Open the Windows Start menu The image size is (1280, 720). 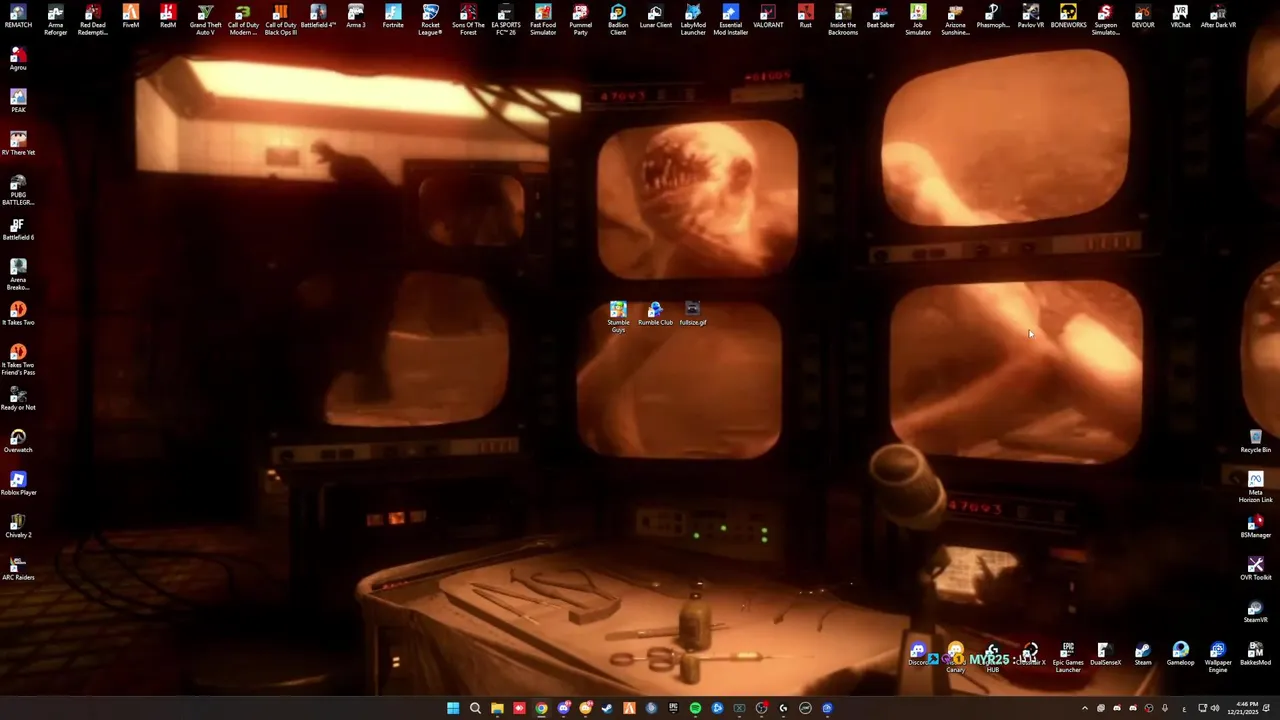point(453,708)
